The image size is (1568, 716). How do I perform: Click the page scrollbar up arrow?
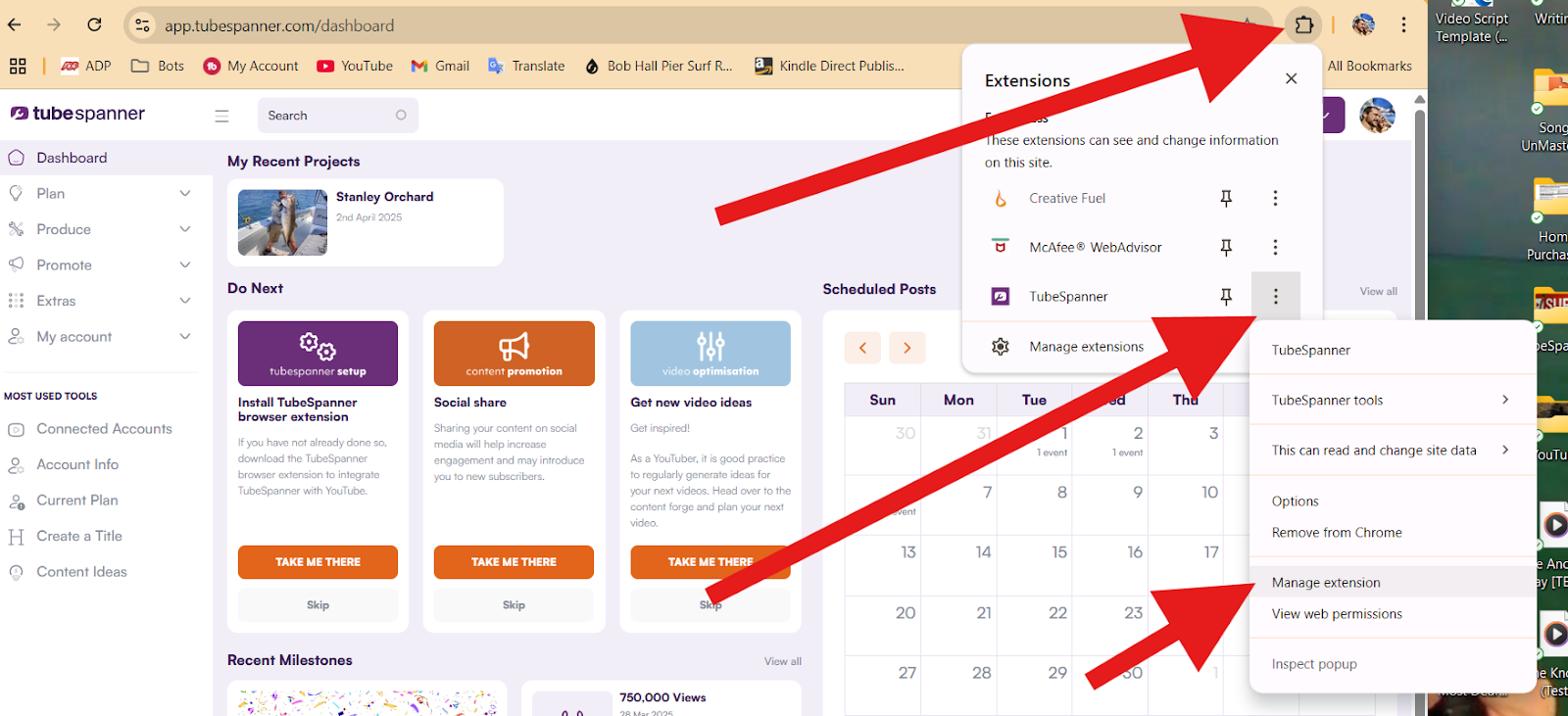[x=1419, y=100]
